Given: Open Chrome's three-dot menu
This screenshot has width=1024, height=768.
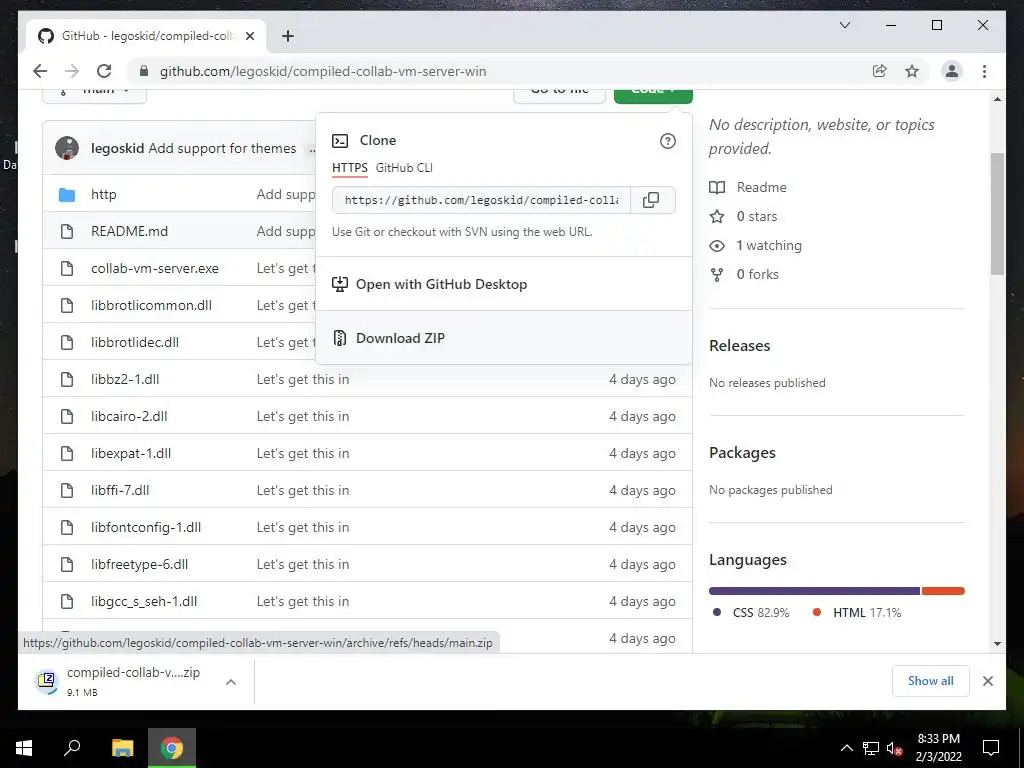Looking at the screenshot, I should pos(984,71).
